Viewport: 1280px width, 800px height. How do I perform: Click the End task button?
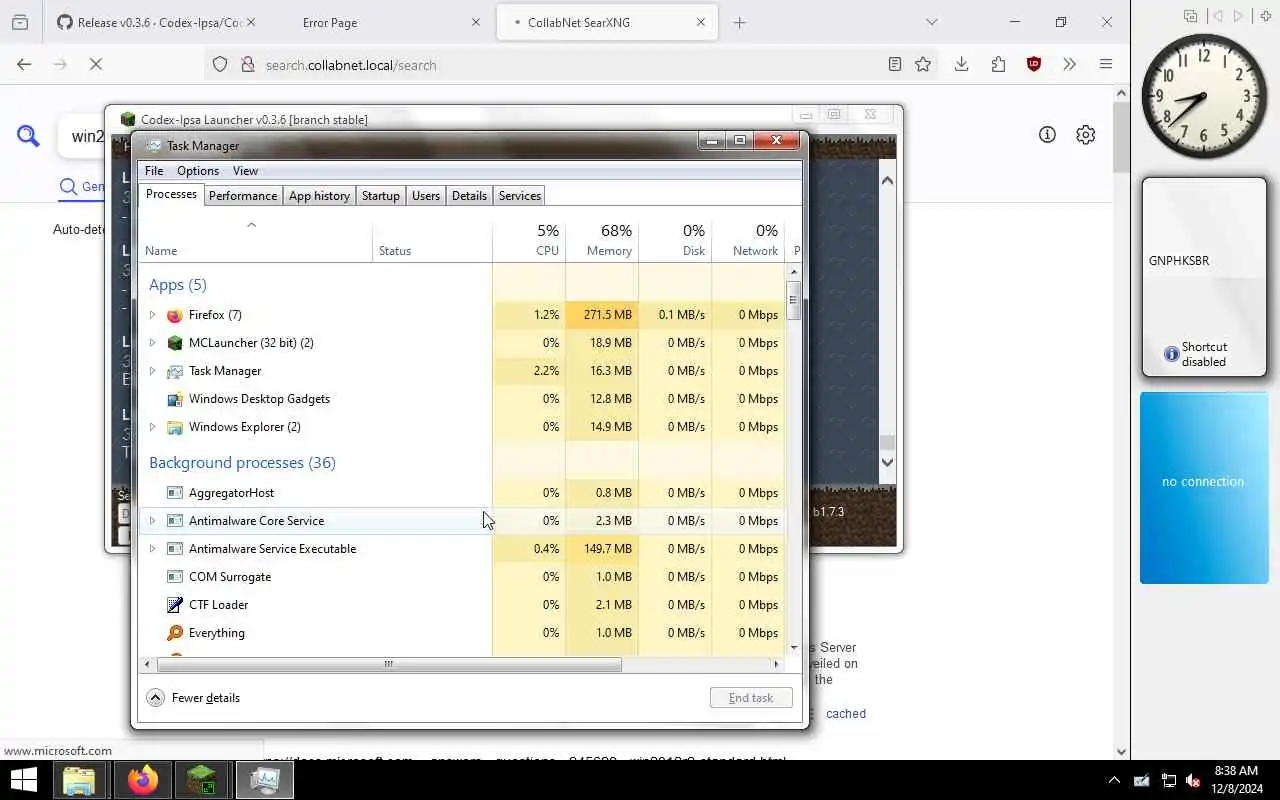pyautogui.click(x=751, y=698)
